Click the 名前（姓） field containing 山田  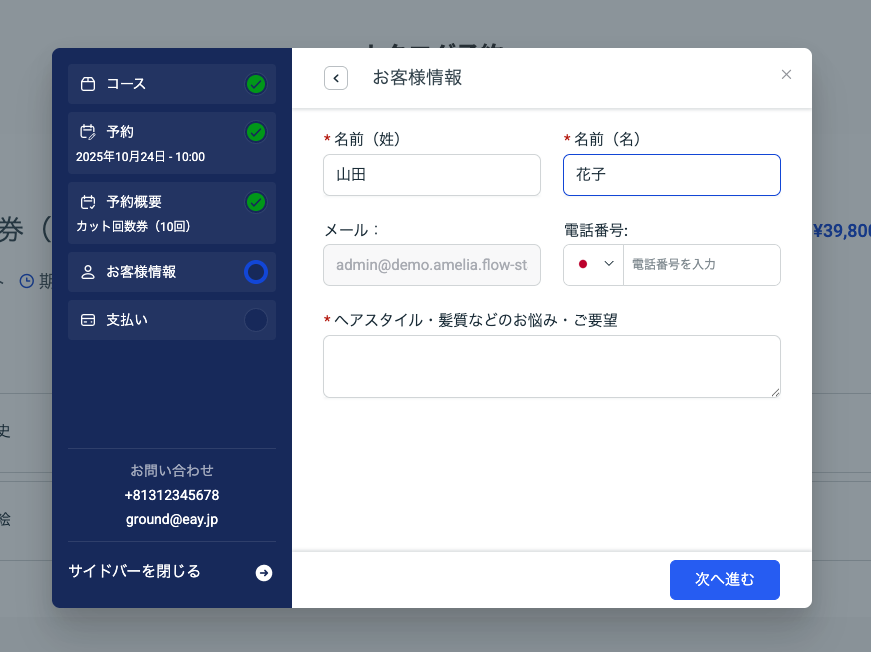[x=431, y=175]
